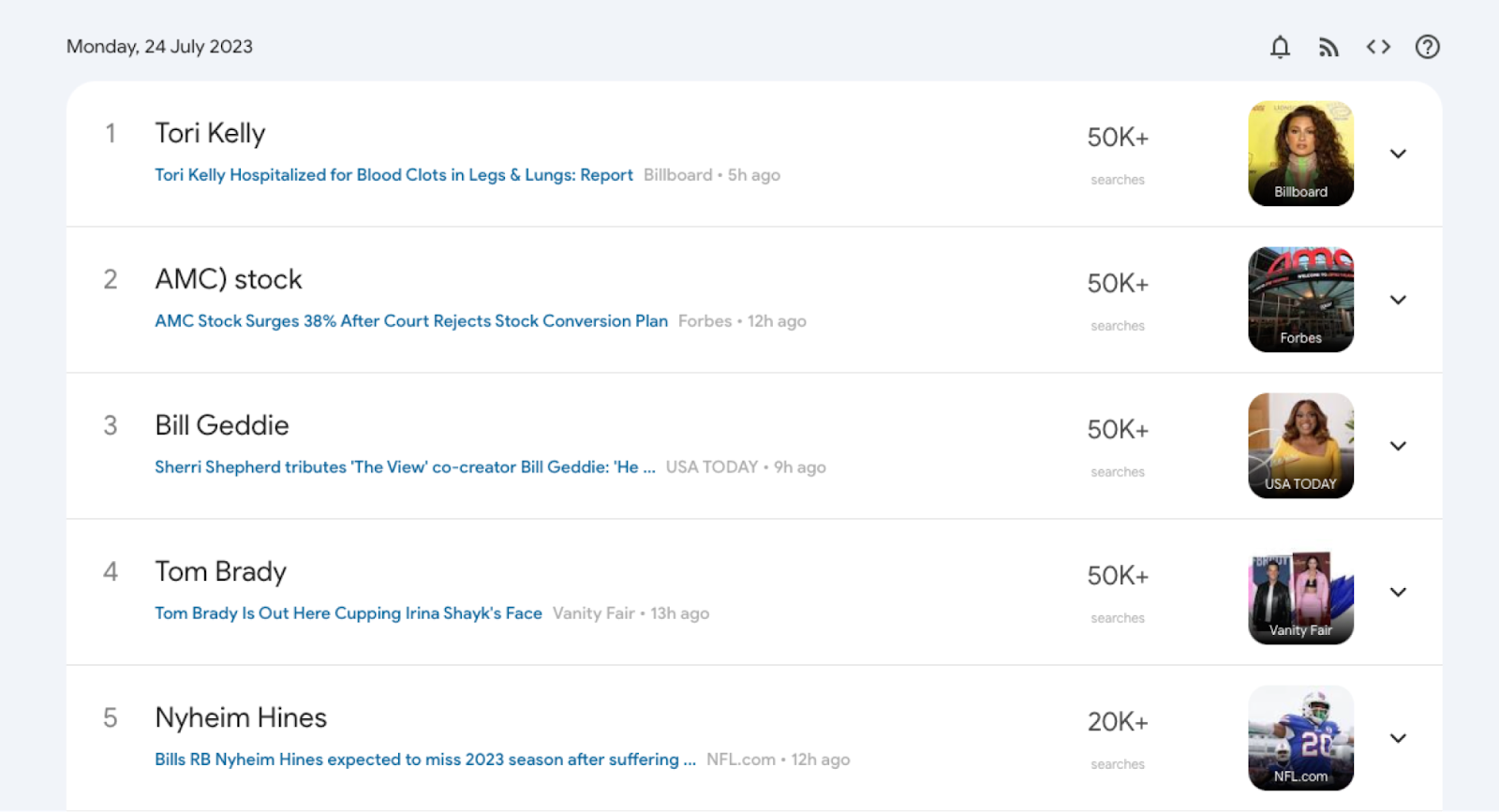Viewport: 1499px width, 812px height.
Task: Expand the Tori Kelly row chevron
Action: point(1398,154)
